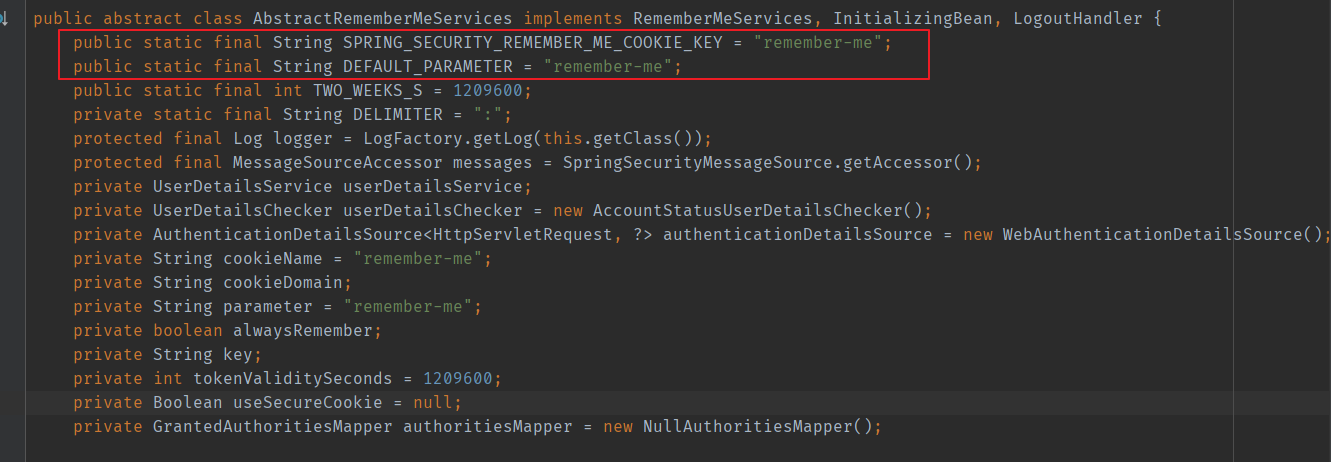The image size is (1331, 462).
Task: Place cursor on SPRING_SECURITY_REMEMBER_ME_COOKIE_KEY constant
Action: 532,42
